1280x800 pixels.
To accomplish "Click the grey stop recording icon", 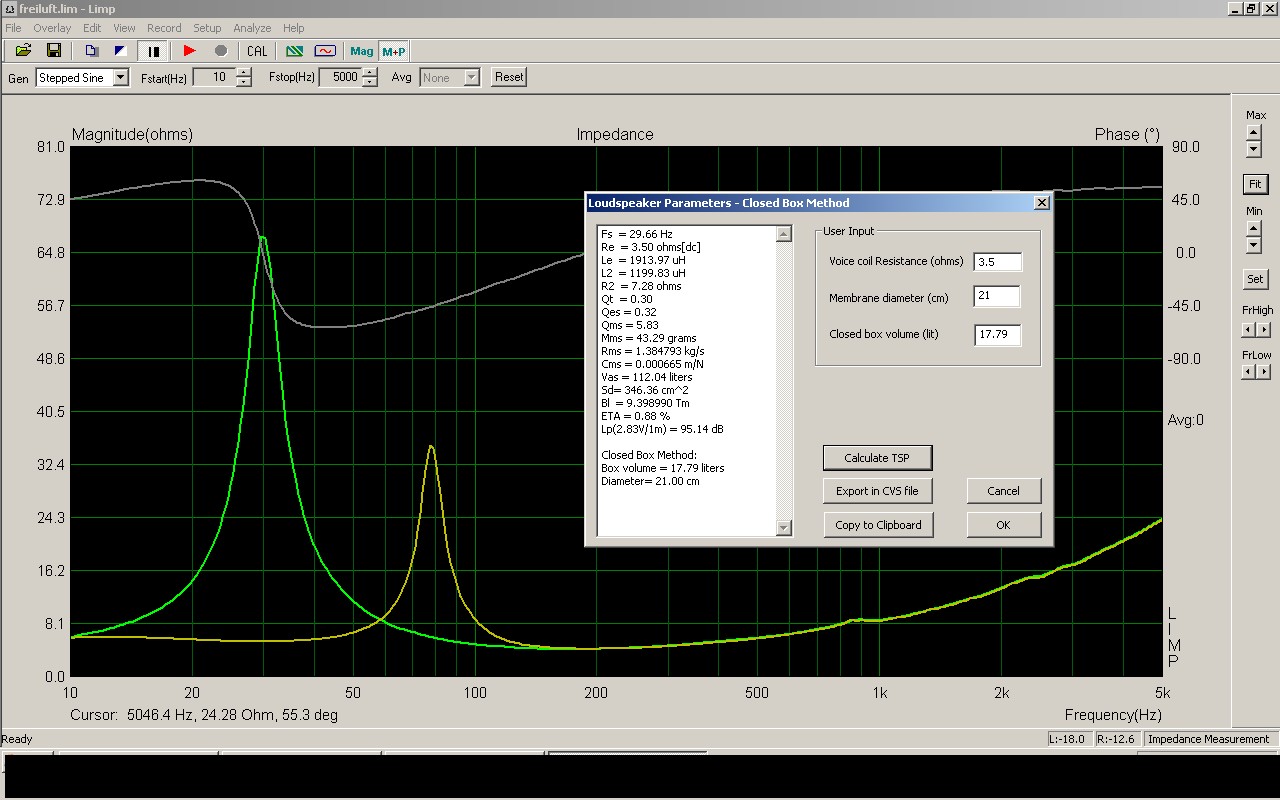I will click(221, 51).
